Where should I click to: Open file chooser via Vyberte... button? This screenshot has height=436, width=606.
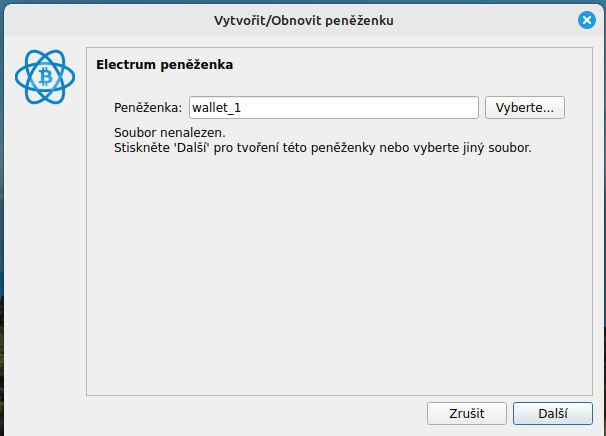525,107
